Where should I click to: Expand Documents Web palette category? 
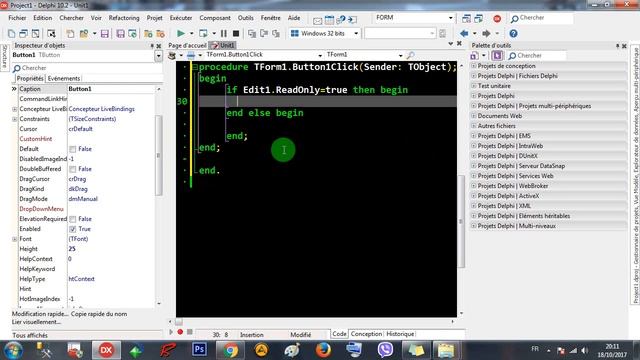tap(474, 116)
